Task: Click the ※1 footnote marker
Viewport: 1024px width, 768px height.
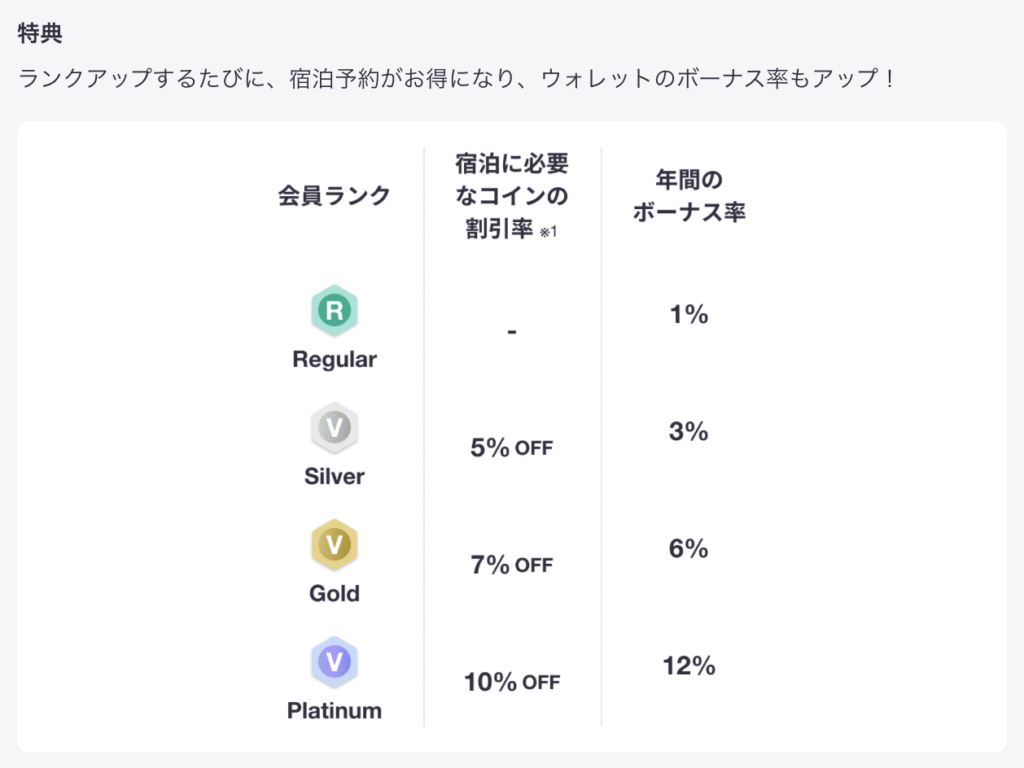Action: [547, 232]
